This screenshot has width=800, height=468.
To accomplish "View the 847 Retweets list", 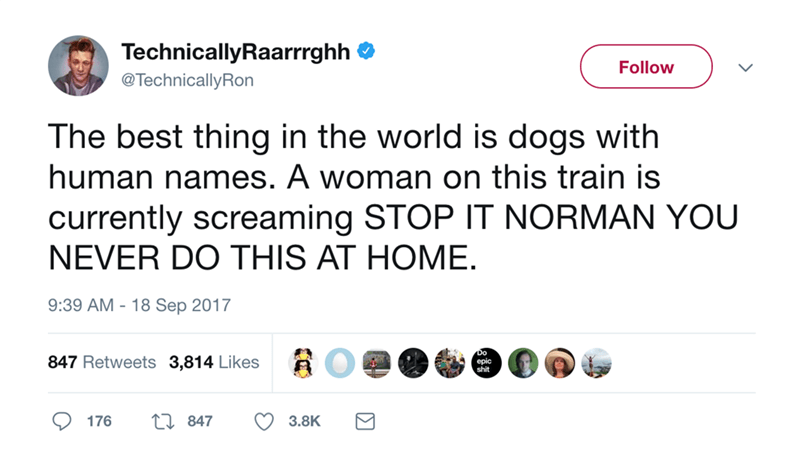I will pos(102,362).
